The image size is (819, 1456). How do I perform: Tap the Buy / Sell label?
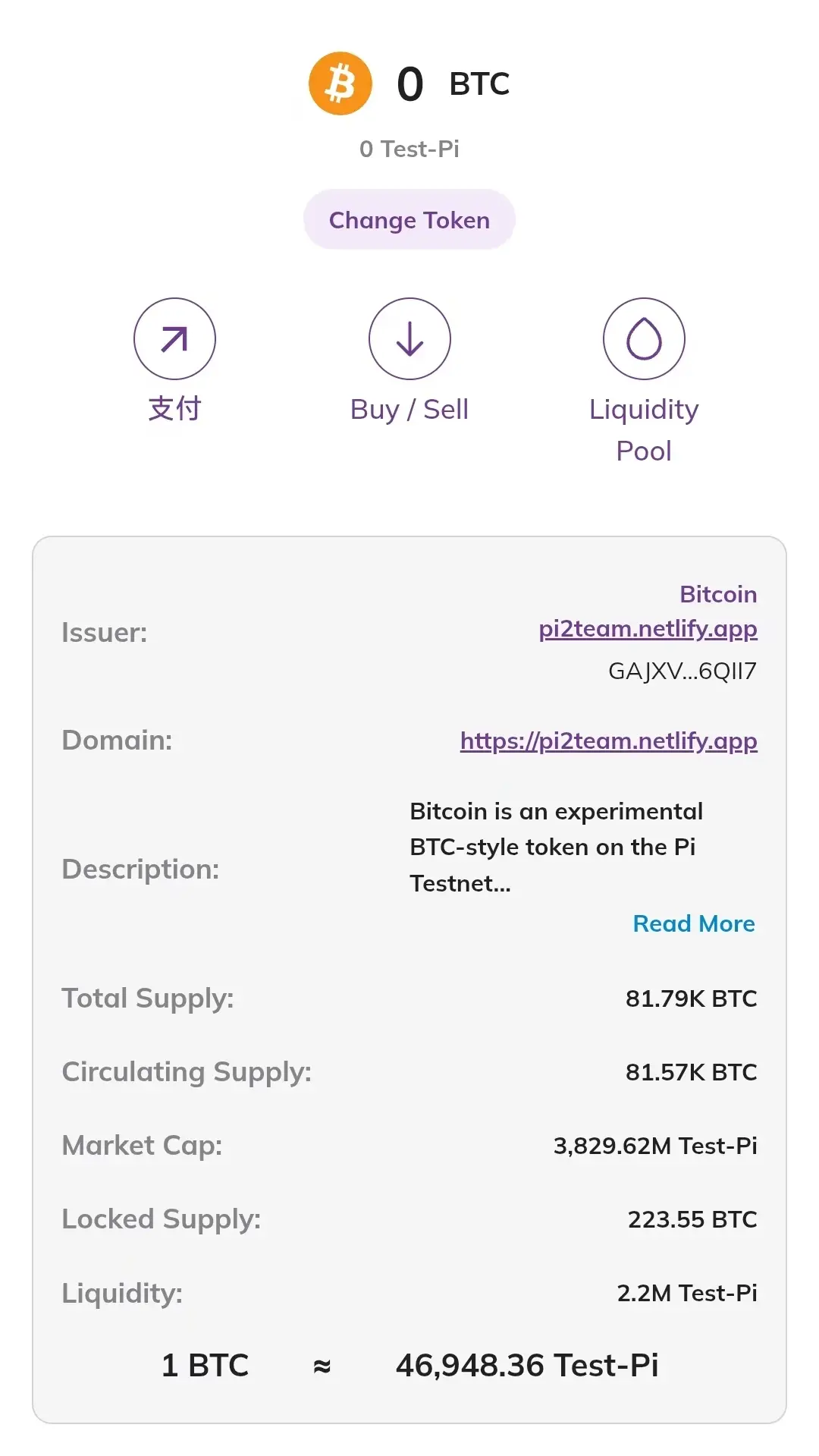click(x=409, y=410)
